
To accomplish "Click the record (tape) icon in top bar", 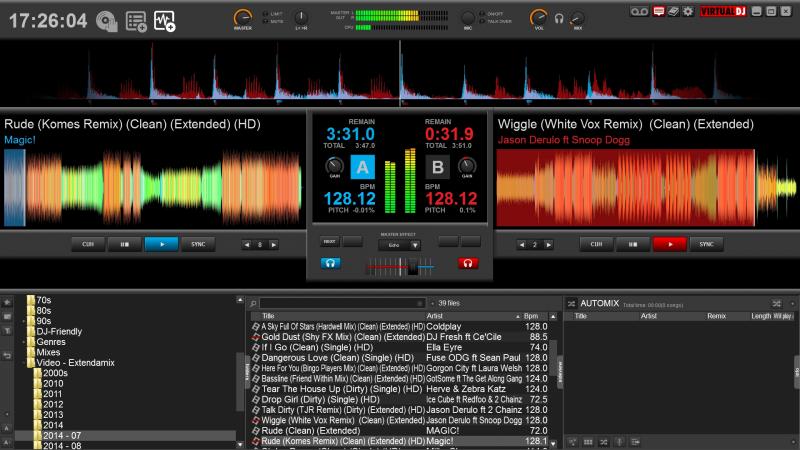I will click(641, 11).
